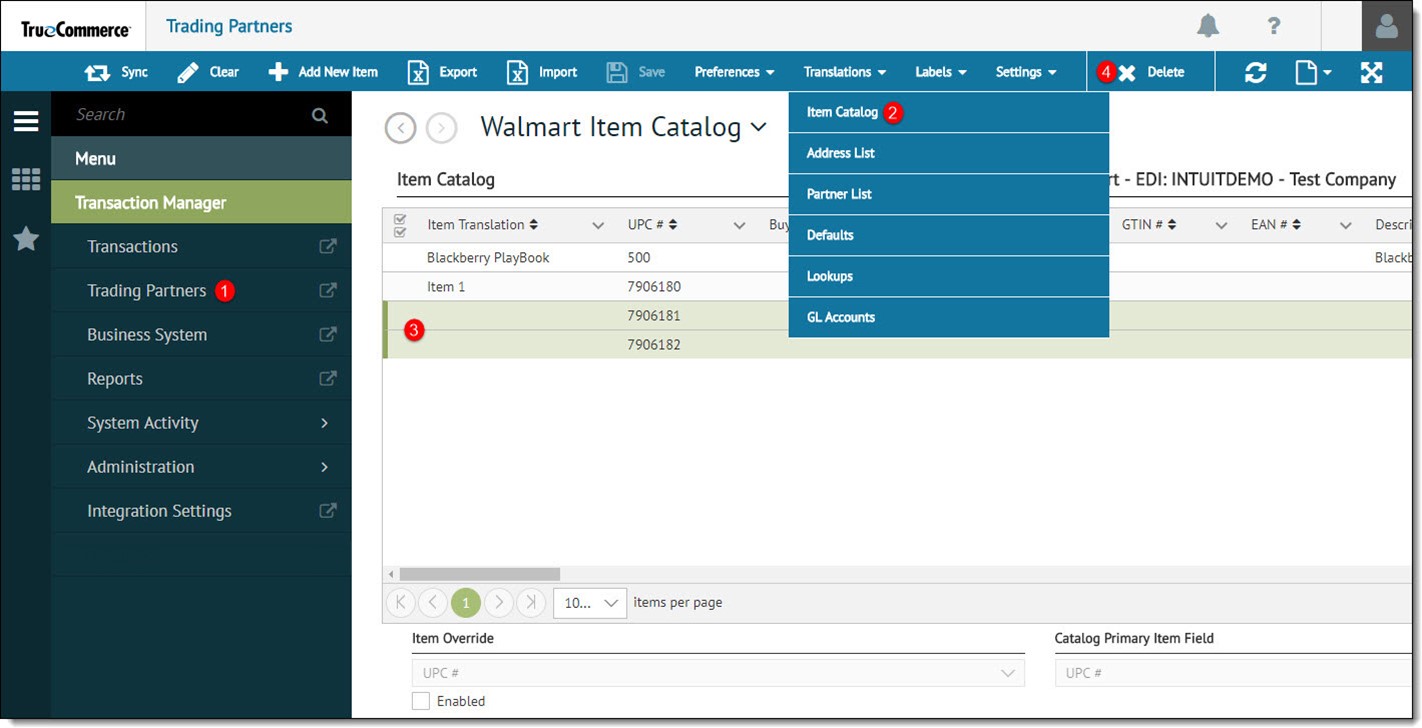The image size is (1422, 728).
Task: Check the Enabled item override checkbox
Action: [x=421, y=701]
